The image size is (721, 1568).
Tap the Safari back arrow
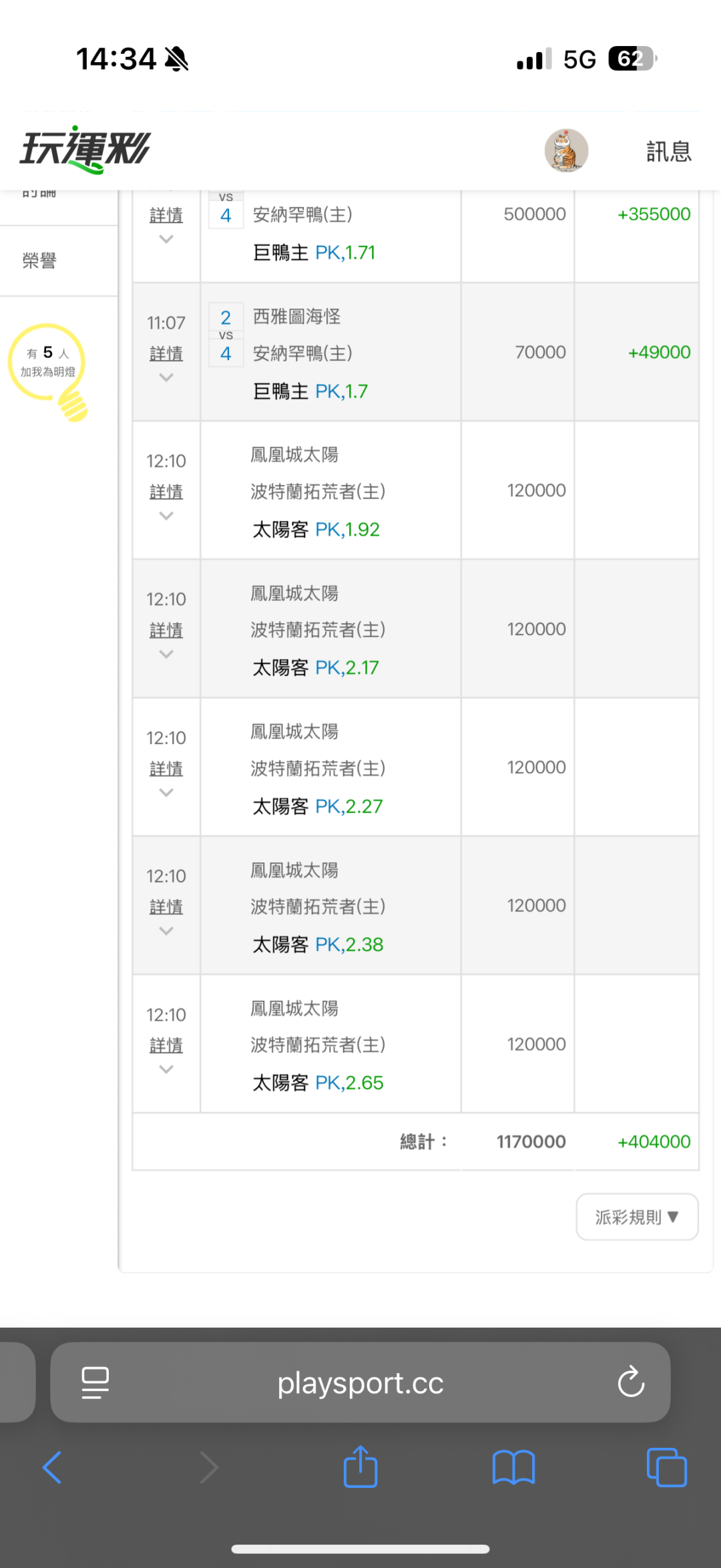(52, 1467)
